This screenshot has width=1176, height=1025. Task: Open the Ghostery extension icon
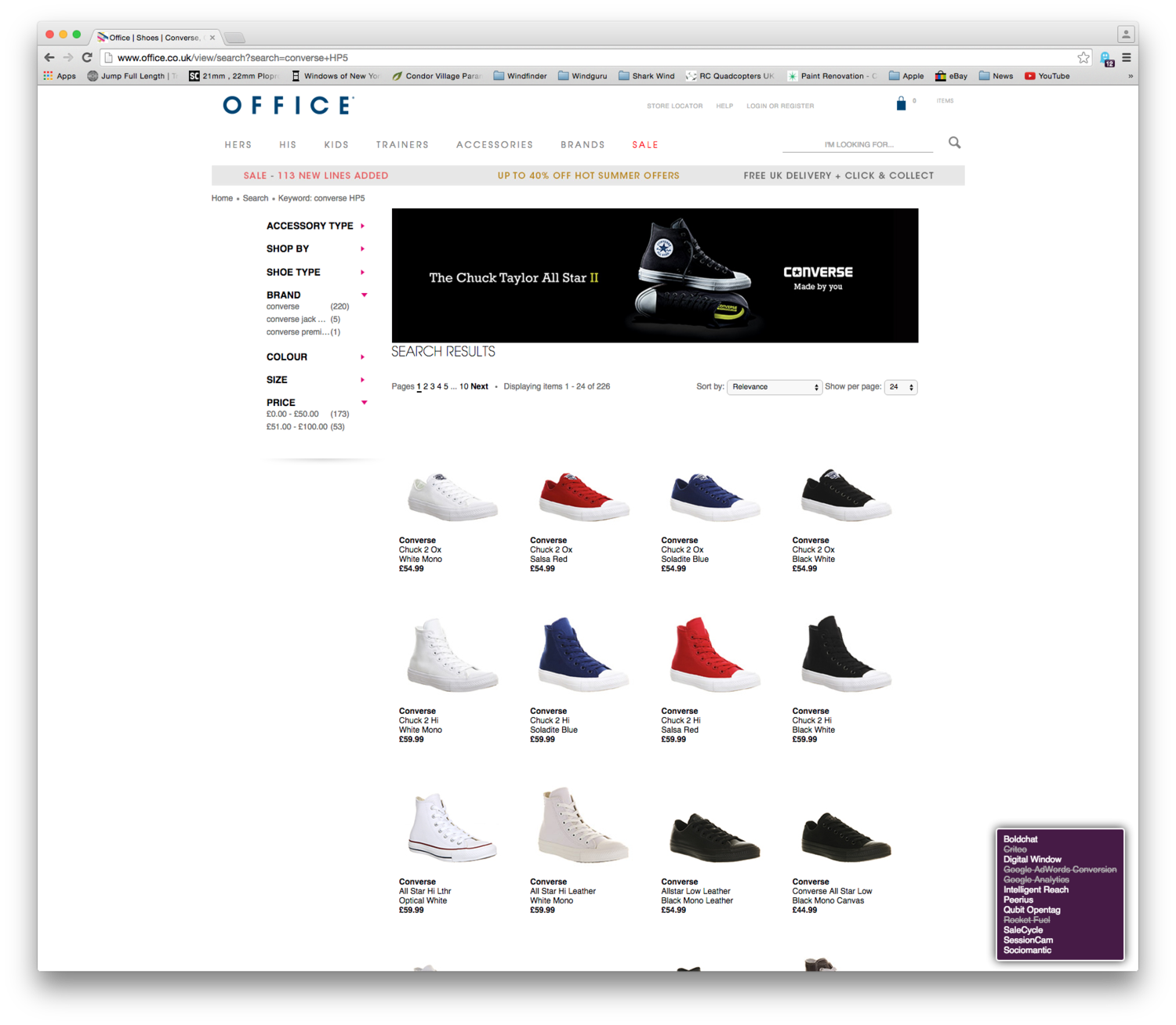(x=1106, y=58)
